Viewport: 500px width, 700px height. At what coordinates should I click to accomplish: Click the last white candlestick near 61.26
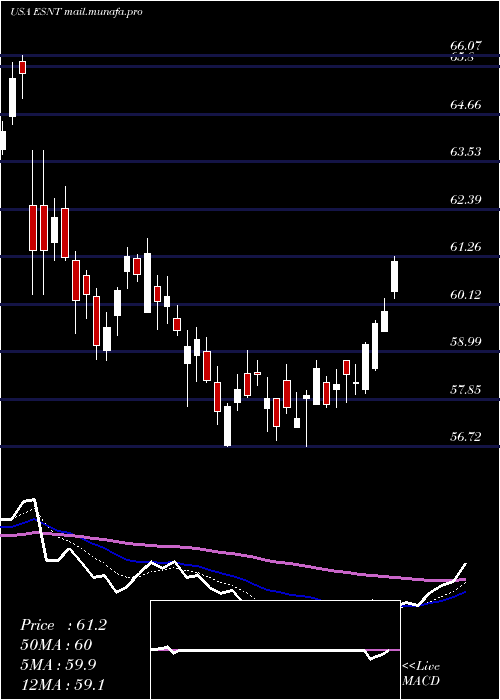tap(394, 277)
